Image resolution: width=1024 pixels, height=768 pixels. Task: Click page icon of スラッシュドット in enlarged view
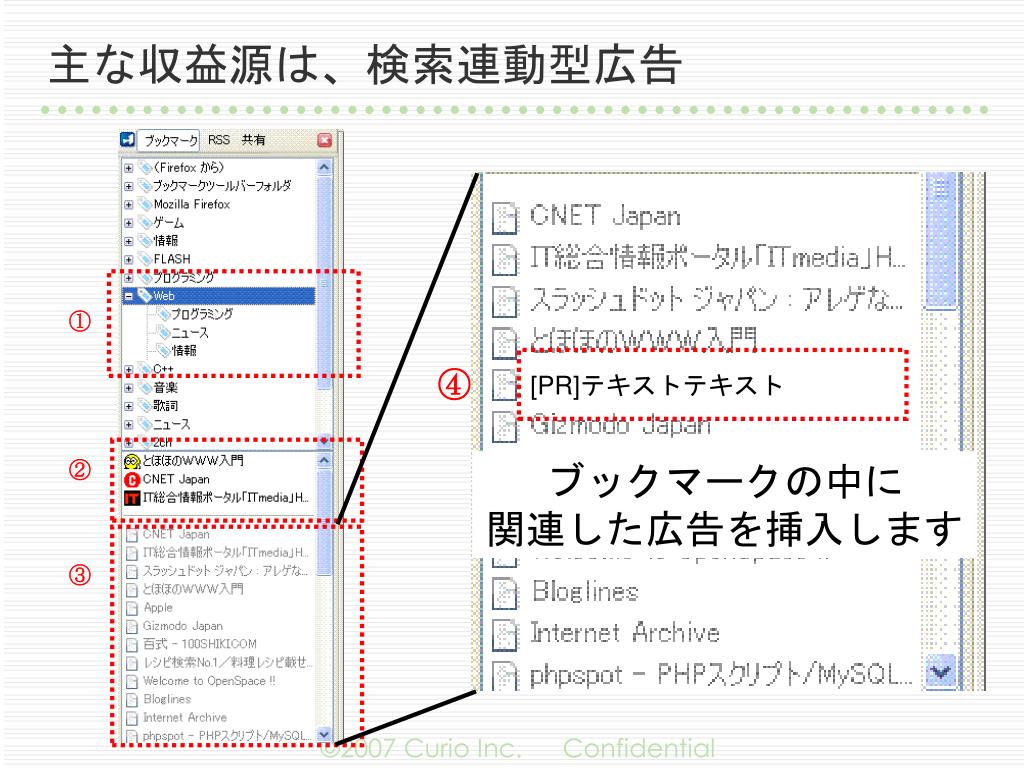(505, 302)
